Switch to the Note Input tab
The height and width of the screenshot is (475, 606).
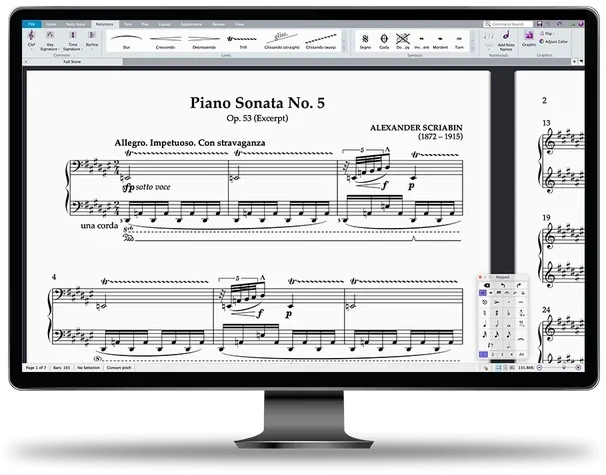pos(76,24)
